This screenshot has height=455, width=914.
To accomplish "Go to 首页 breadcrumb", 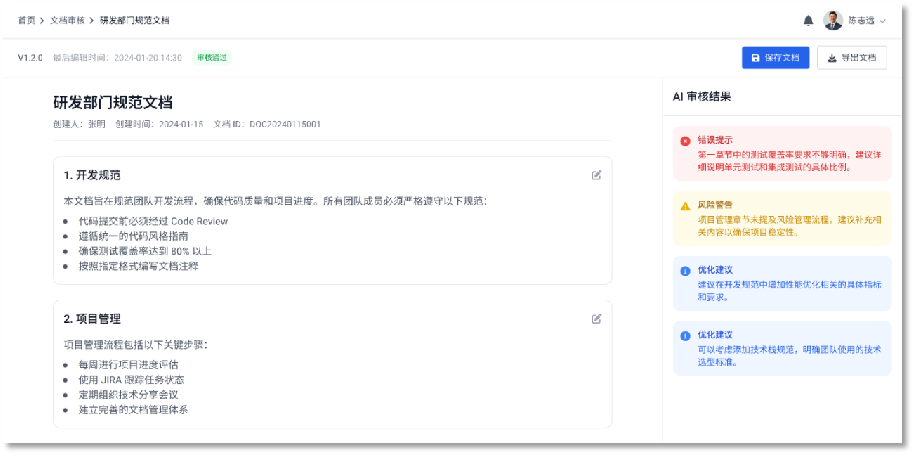I will 26,20.
